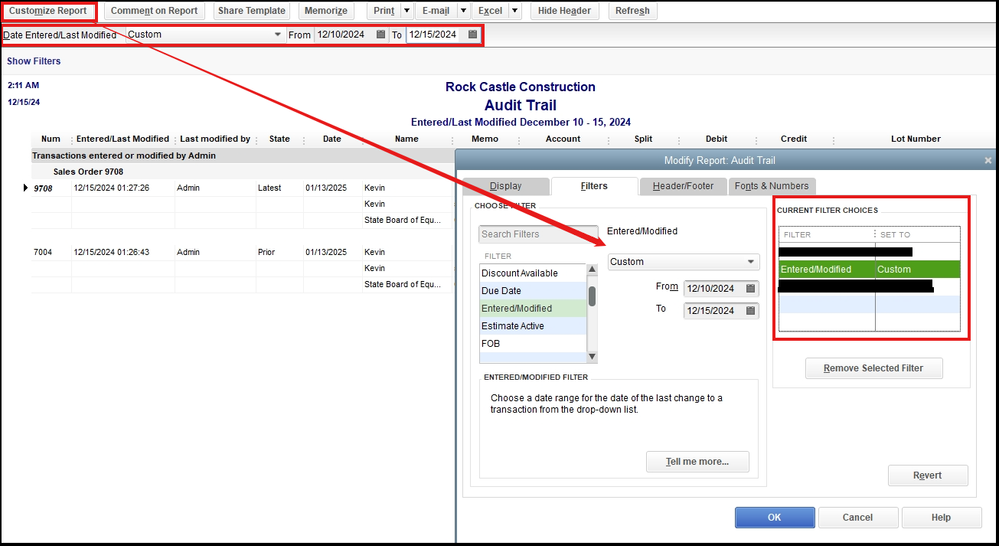Click the Latest state cell

(x=270, y=188)
